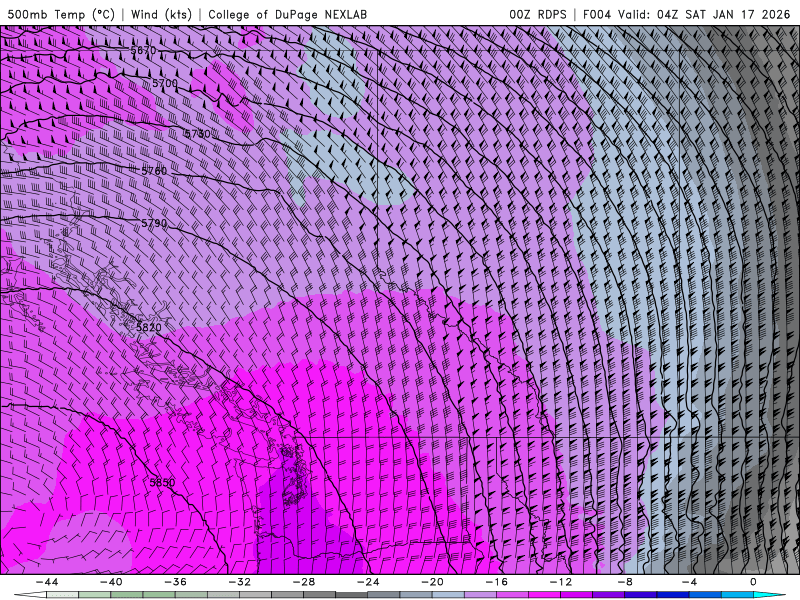Click the -32 colorbar label
Screen dimensions: 800x600
point(240,582)
